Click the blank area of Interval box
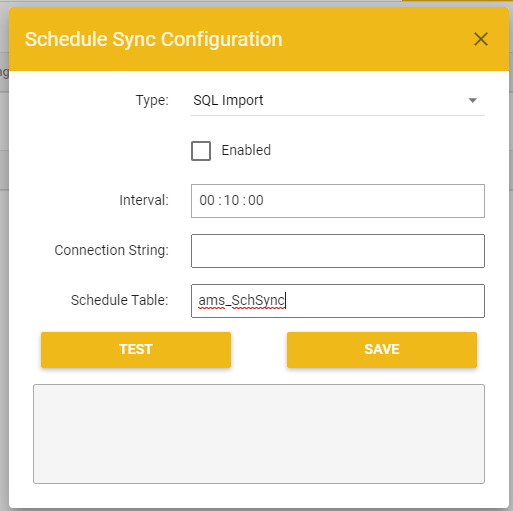This screenshot has height=511, width=513. click(373, 201)
